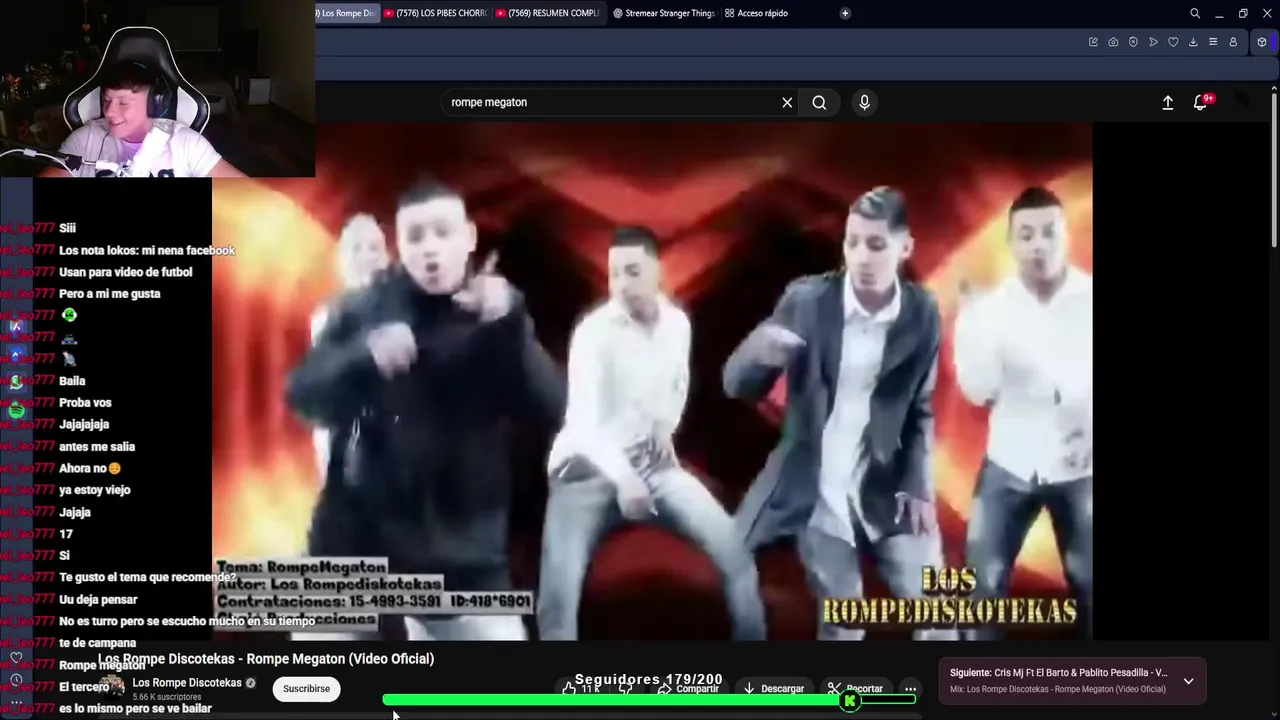The image size is (1280, 720).
Task: Open the extensions cube icon
Action: point(1262,42)
